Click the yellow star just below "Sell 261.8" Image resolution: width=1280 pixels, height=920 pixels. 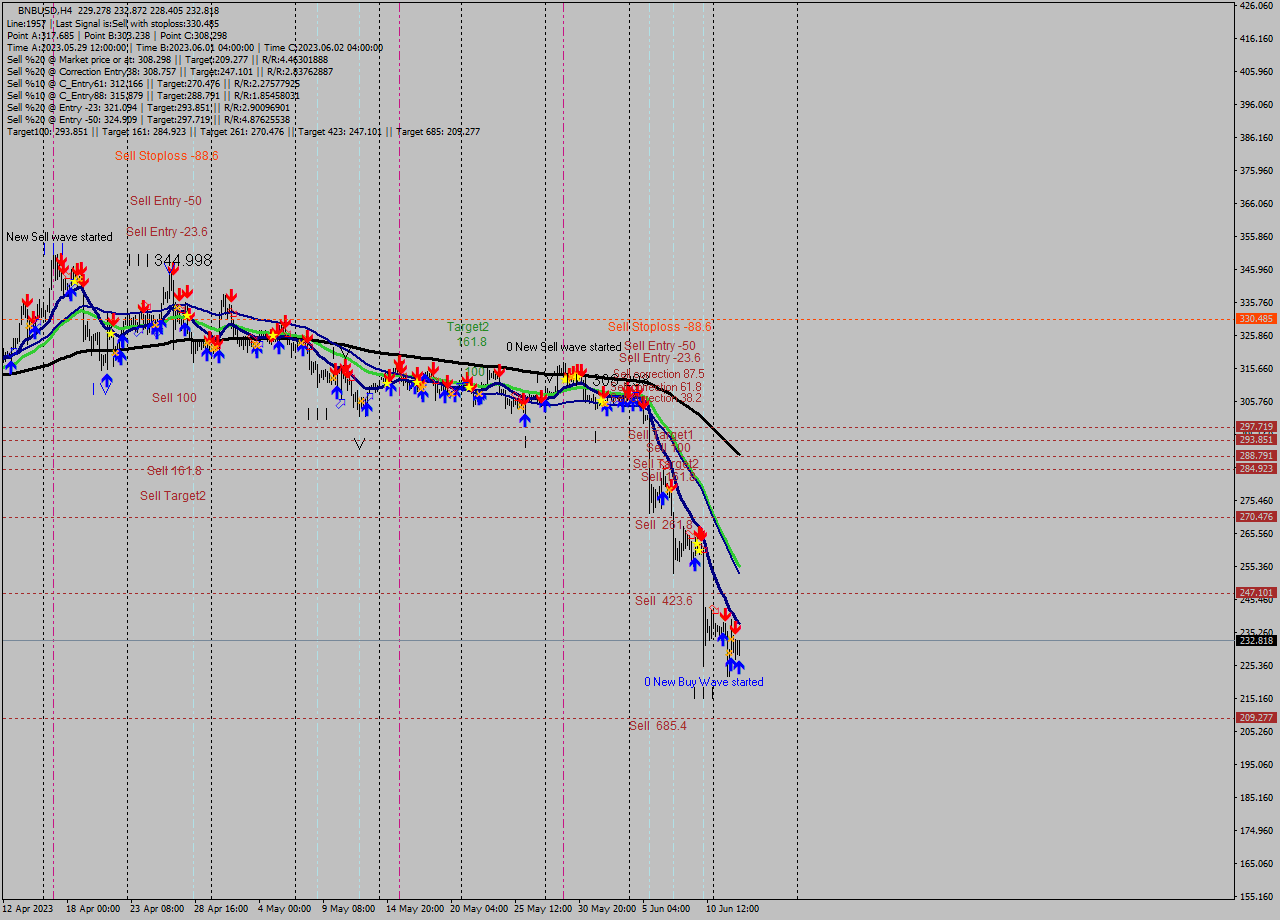697,546
